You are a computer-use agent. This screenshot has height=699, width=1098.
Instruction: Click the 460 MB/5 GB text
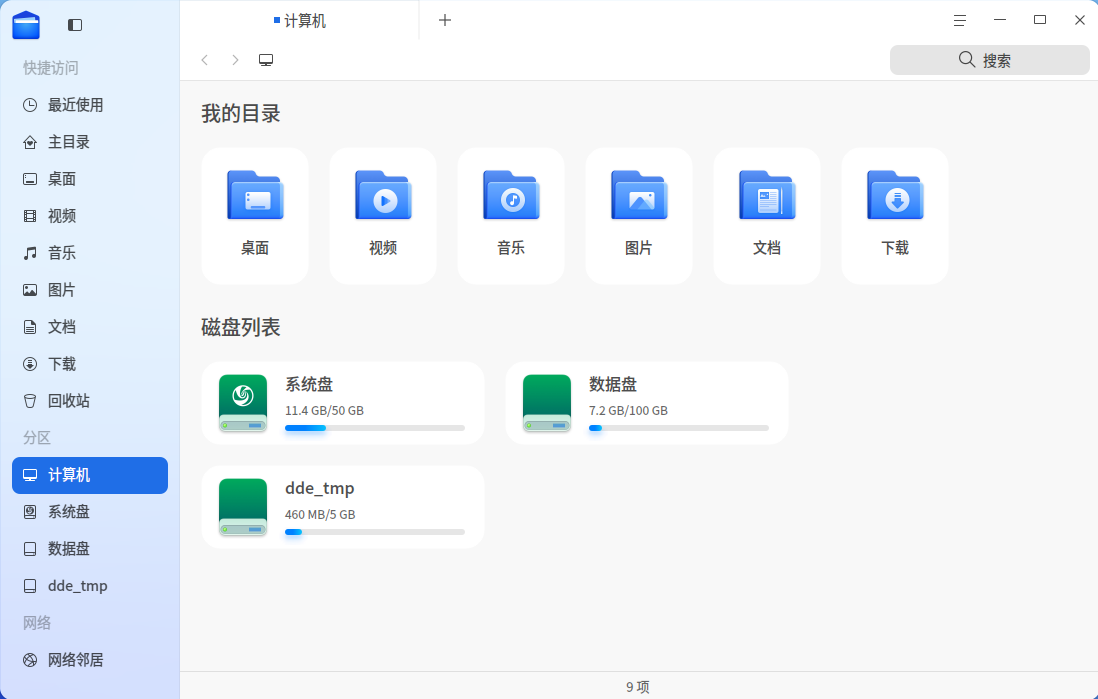320,514
